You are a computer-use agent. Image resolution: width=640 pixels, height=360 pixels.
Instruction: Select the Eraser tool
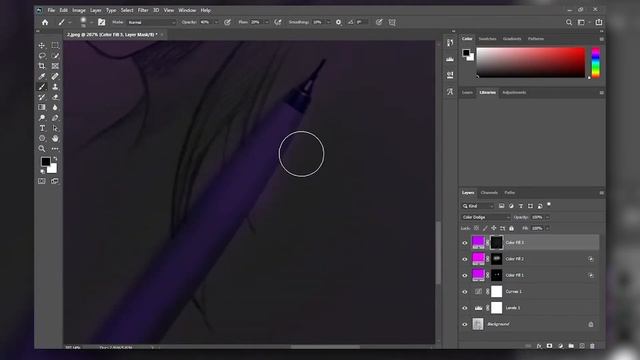[55, 97]
